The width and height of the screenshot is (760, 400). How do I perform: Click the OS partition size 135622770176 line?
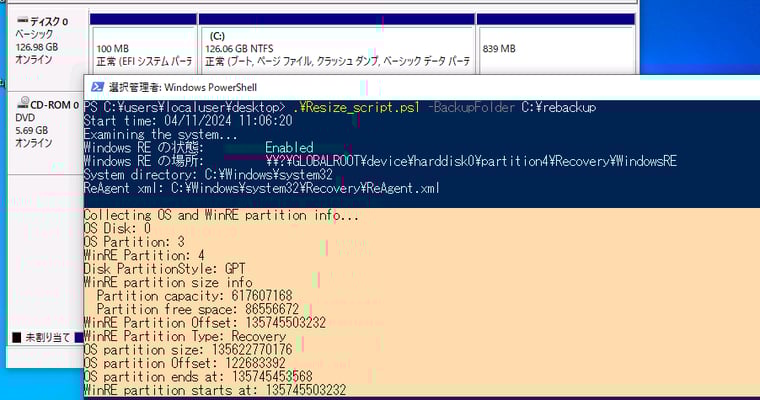tap(188, 350)
